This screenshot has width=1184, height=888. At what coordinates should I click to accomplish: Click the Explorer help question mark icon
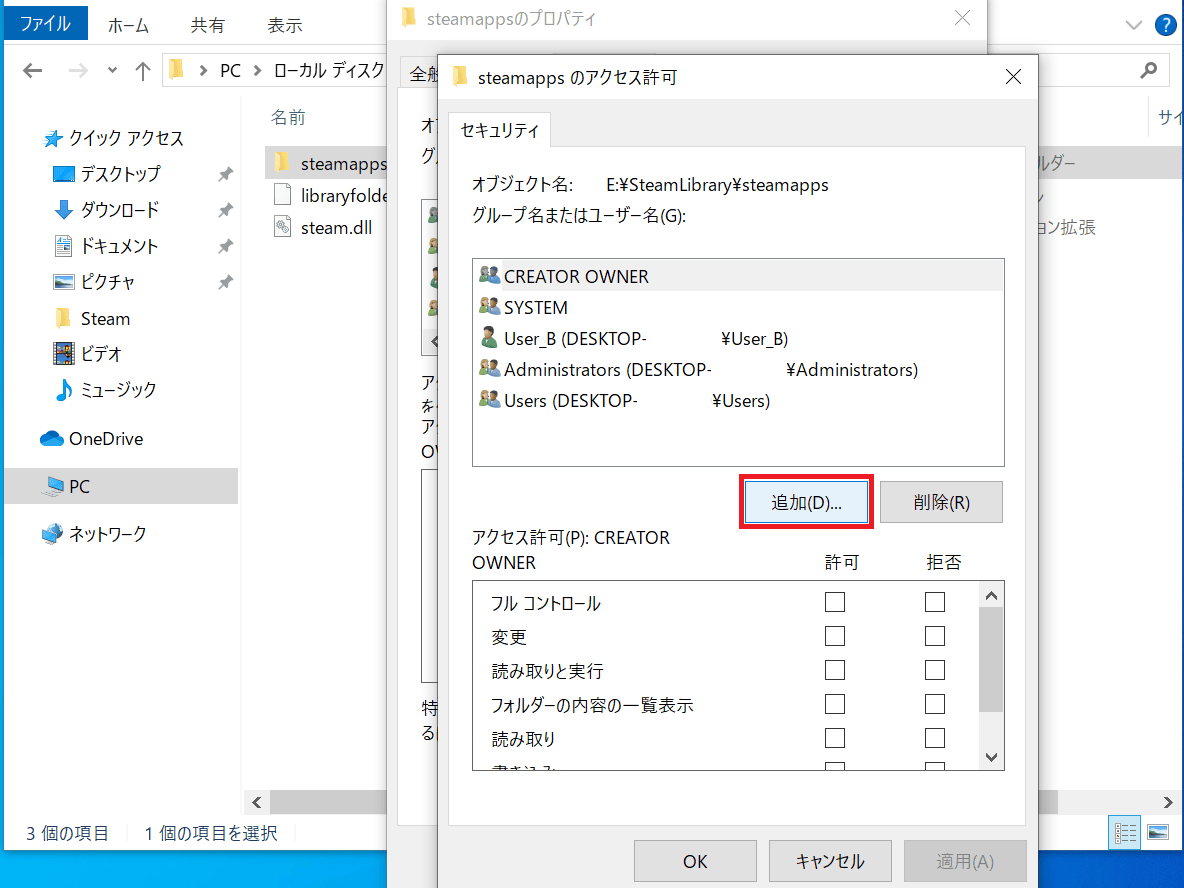1166,25
